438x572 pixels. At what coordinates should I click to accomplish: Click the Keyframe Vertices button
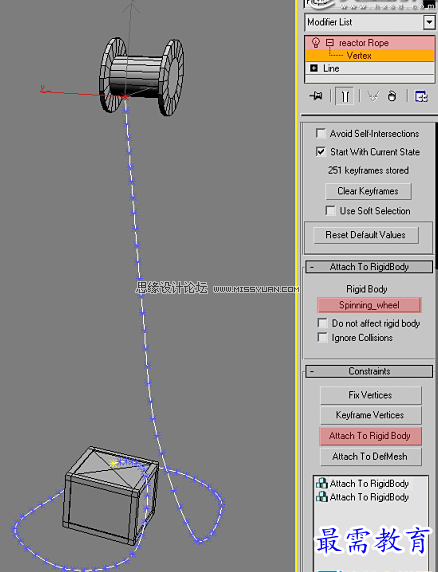pos(371,415)
